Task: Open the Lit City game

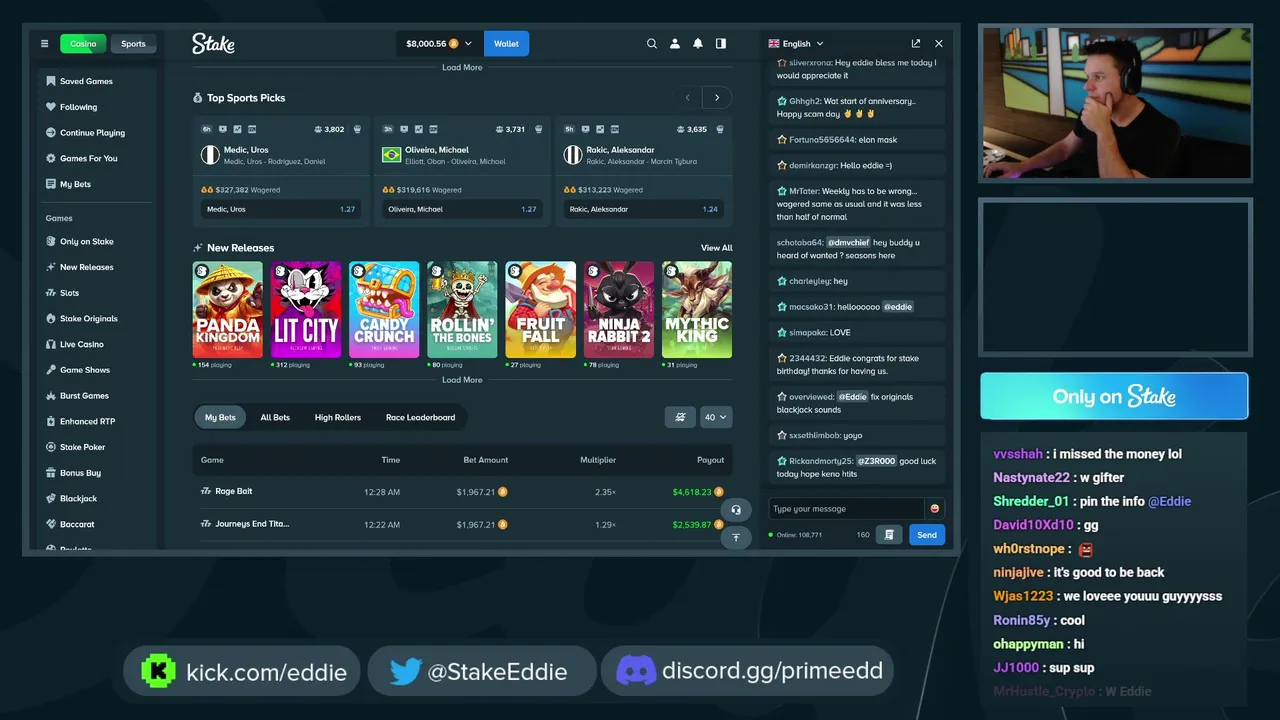Action: [x=306, y=310]
